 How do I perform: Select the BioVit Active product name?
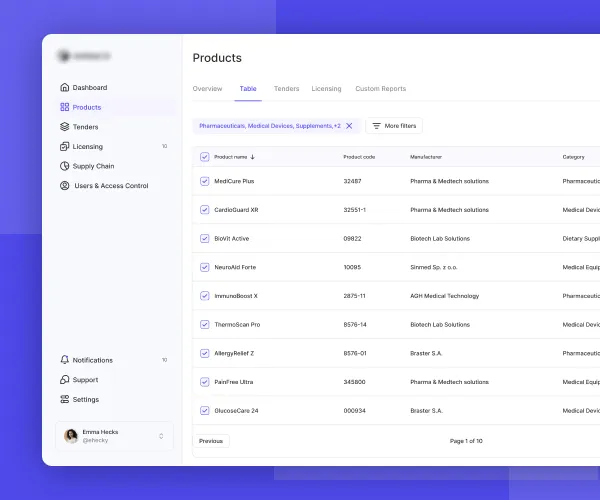(x=232, y=239)
